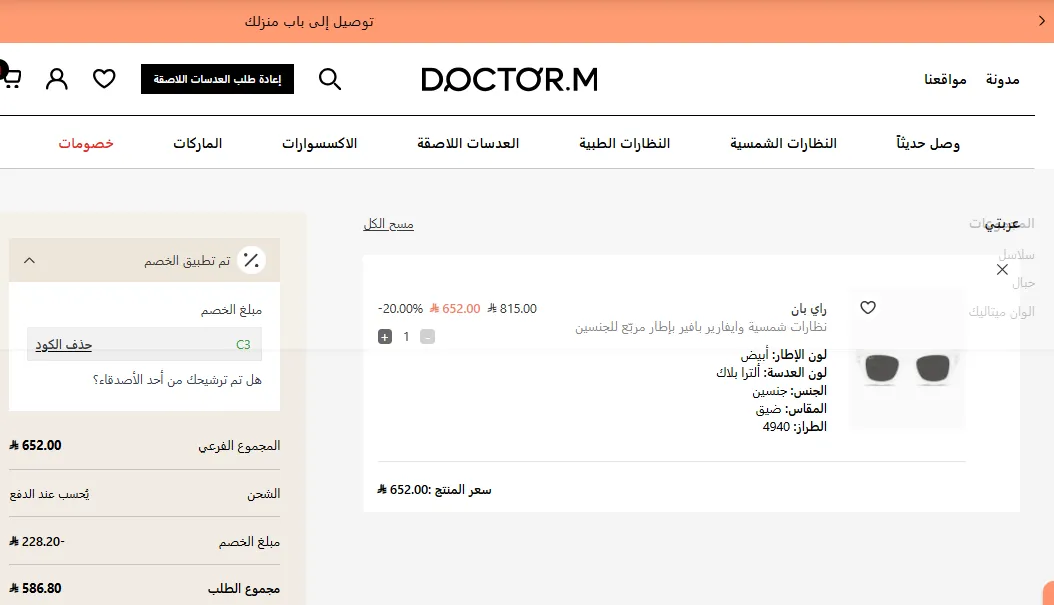Collapse the discount applied section chevron
The height and width of the screenshot is (605, 1054).
tap(29, 260)
